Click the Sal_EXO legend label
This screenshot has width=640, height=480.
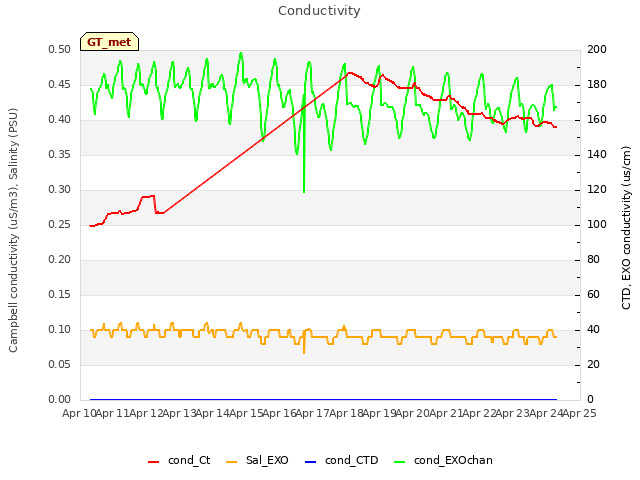pyautogui.click(x=267, y=460)
